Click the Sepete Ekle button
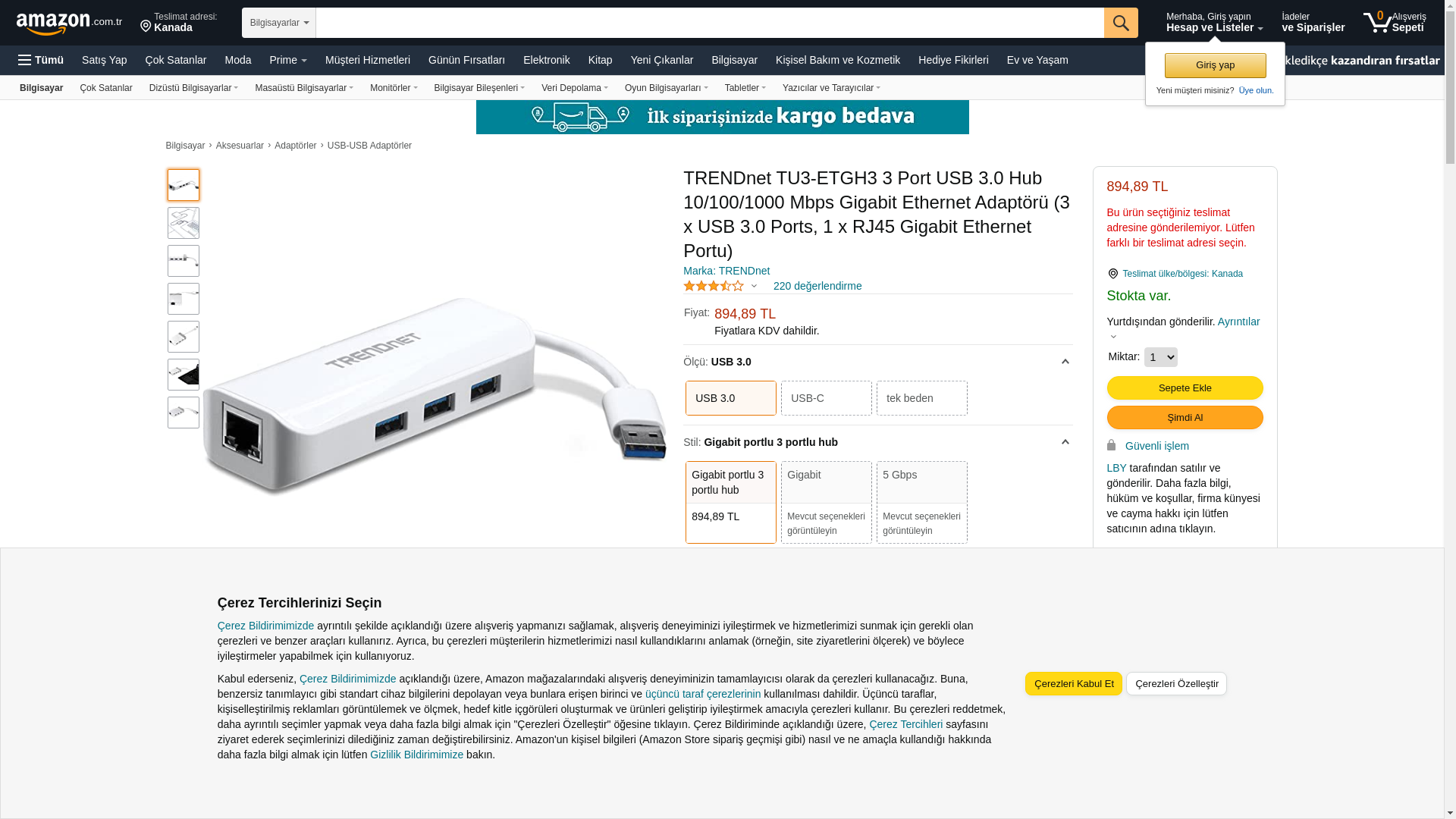 1185,388
